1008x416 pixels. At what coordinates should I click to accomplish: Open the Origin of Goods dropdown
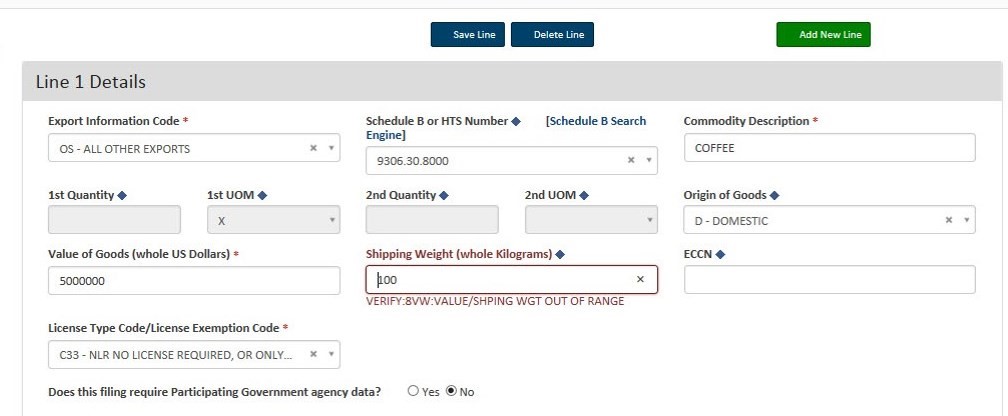[x=829, y=220]
